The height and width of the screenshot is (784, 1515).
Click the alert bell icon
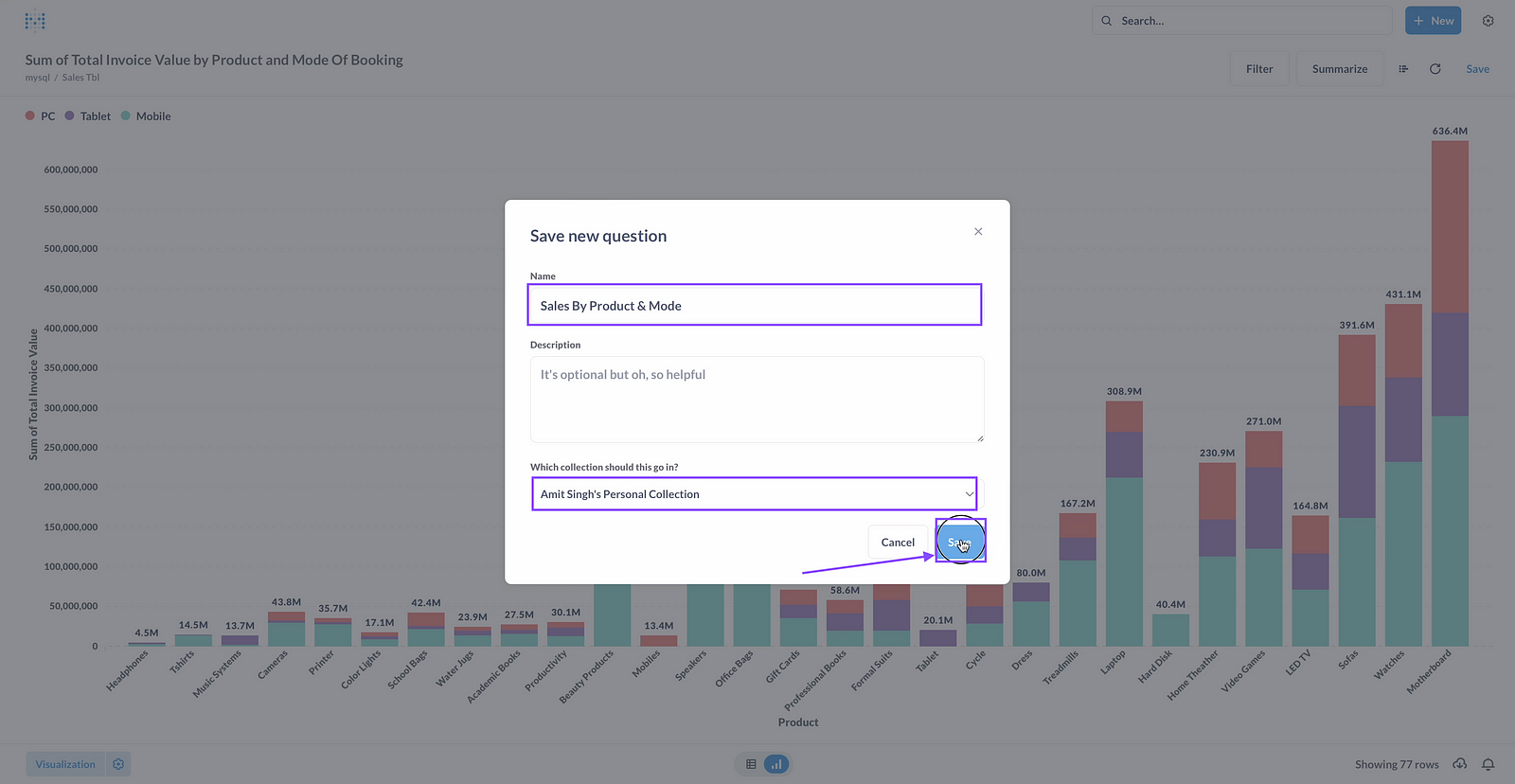(1488, 764)
